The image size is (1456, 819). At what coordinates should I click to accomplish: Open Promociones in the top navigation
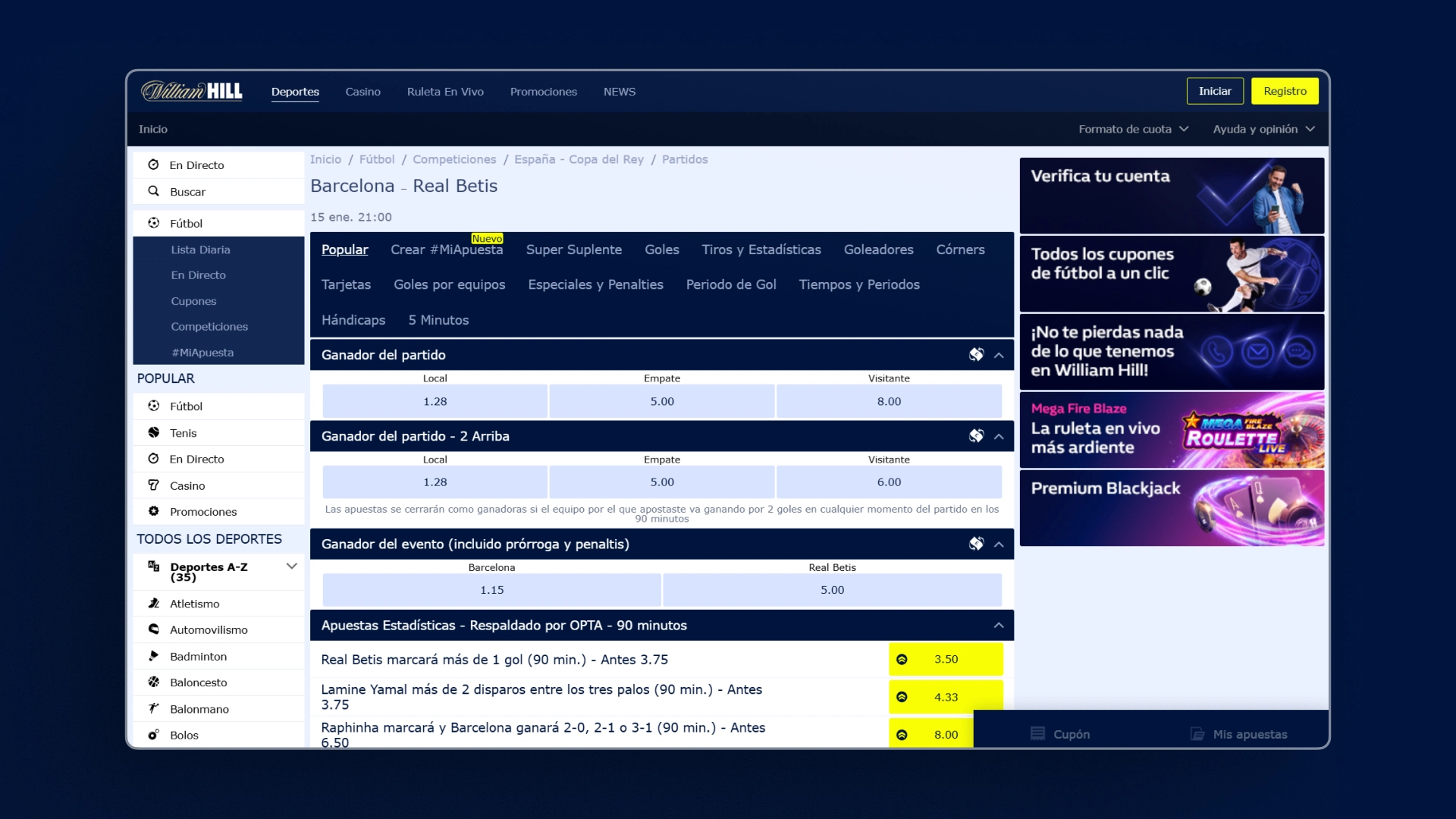click(543, 92)
